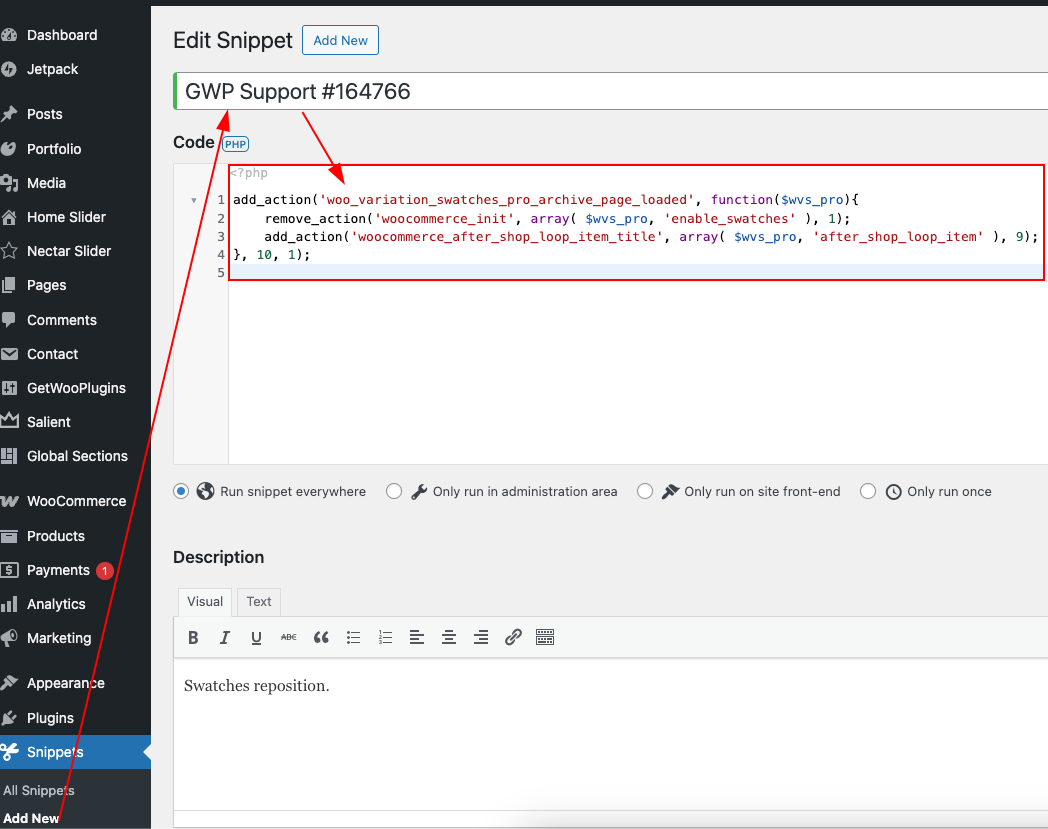Select Only run once option
Viewport: 1048px width, 829px height.
point(868,491)
